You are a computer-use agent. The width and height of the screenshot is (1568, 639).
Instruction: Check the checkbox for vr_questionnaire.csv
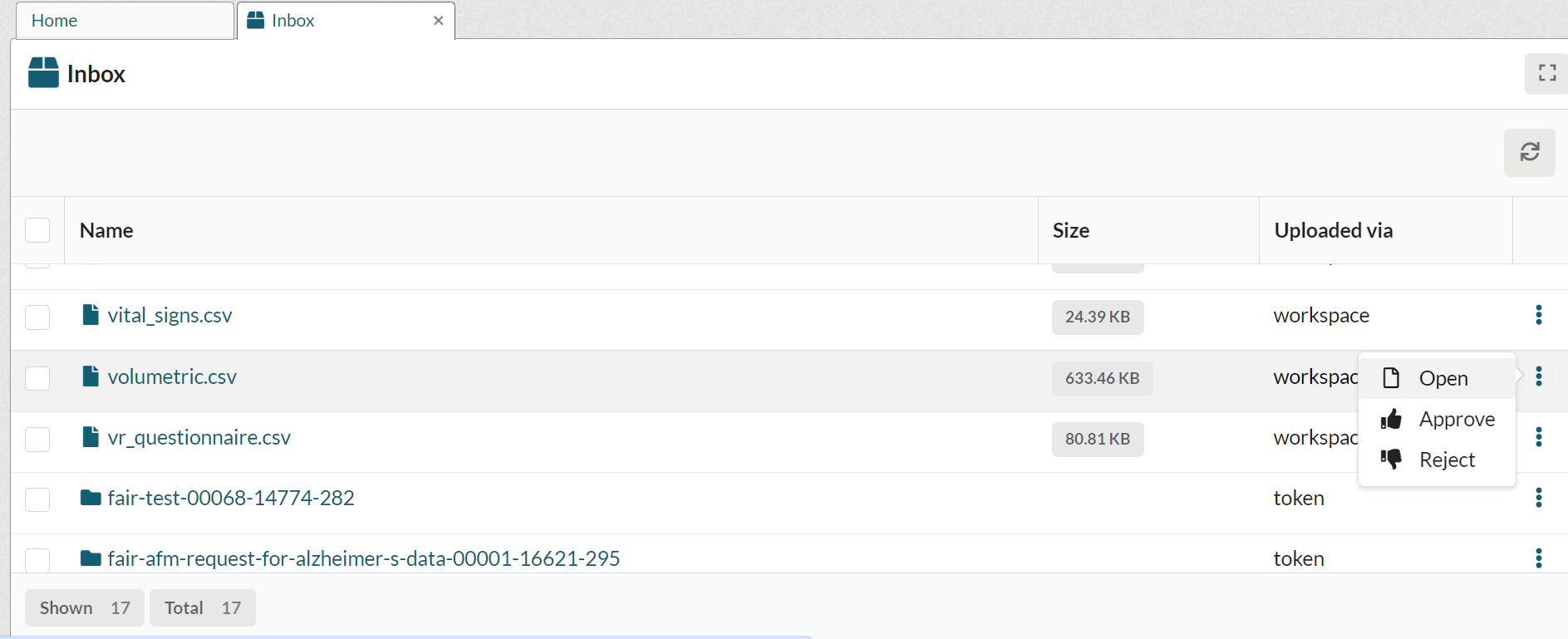[x=37, y=440]
